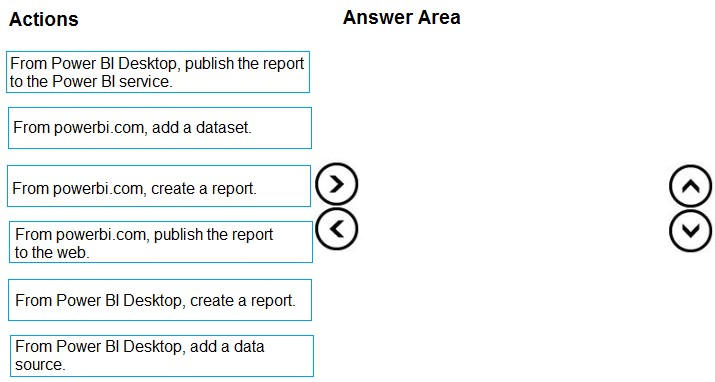The height and width of the screenshot is (382, 715).
Task: Reorder answer downward using the down chevron
Action: [690, 231]
